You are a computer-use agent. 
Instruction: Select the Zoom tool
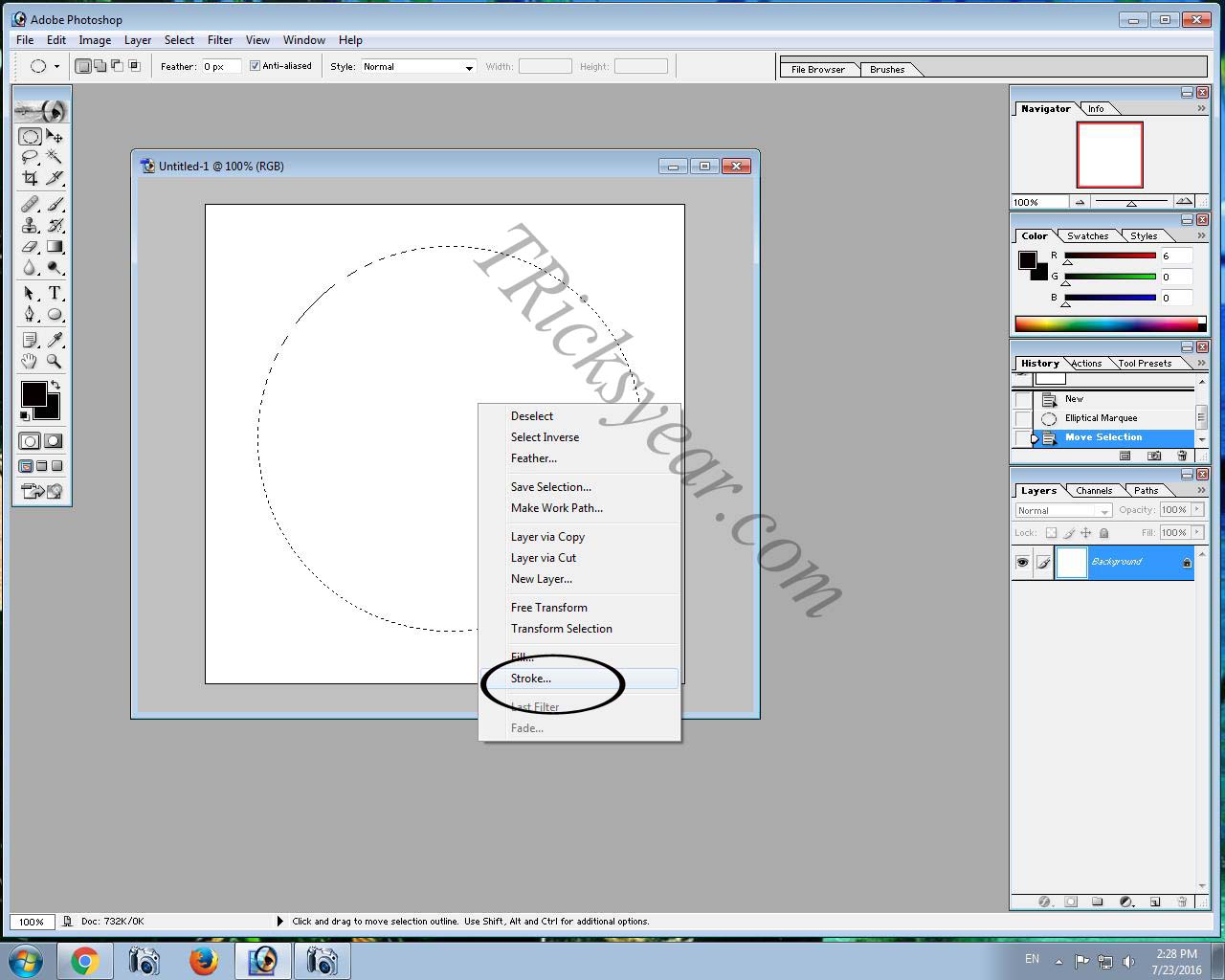click(x=55, y=362)
